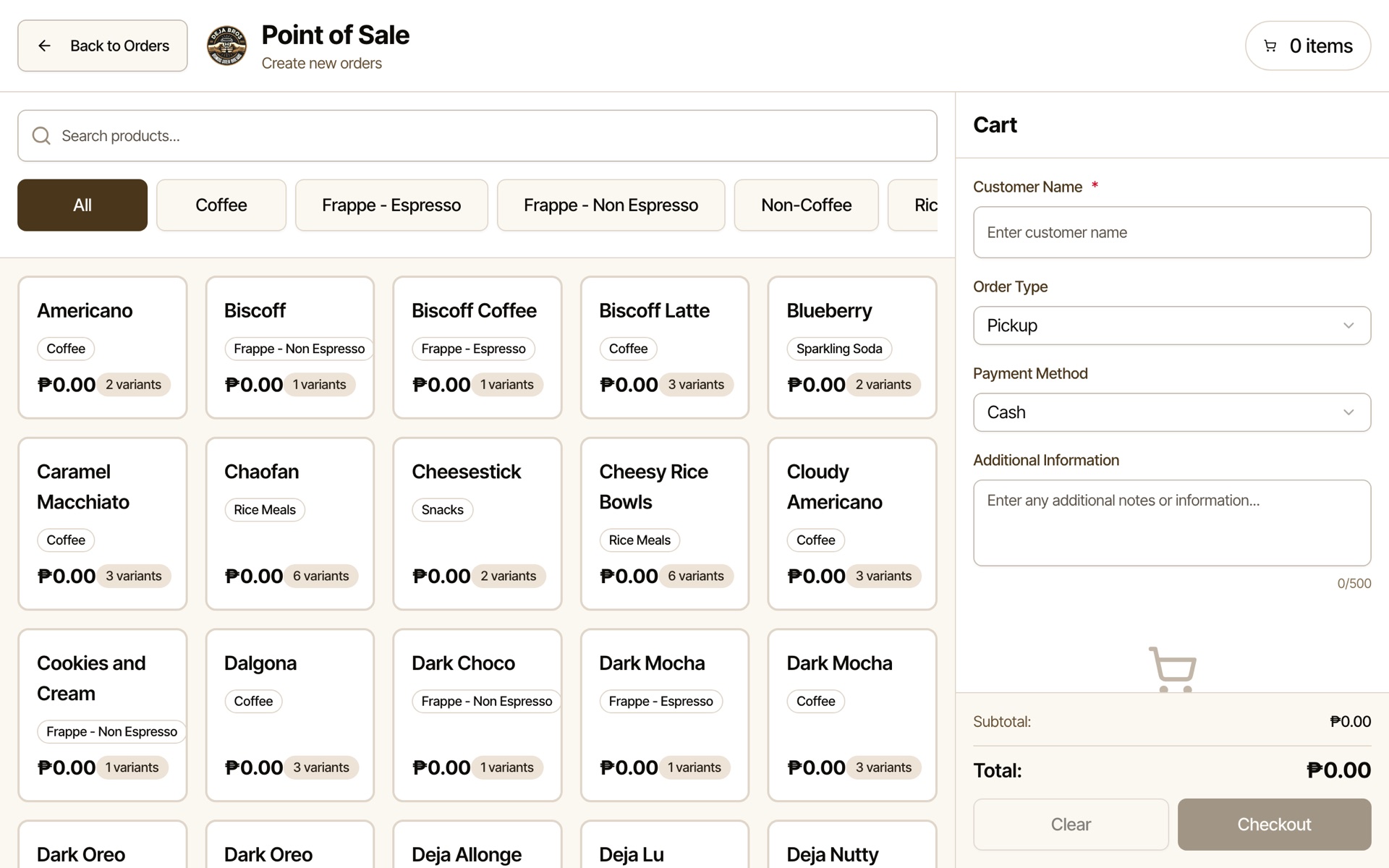Add the Biscoff Coffee product
1389x868 pixels.
(477, 347)
